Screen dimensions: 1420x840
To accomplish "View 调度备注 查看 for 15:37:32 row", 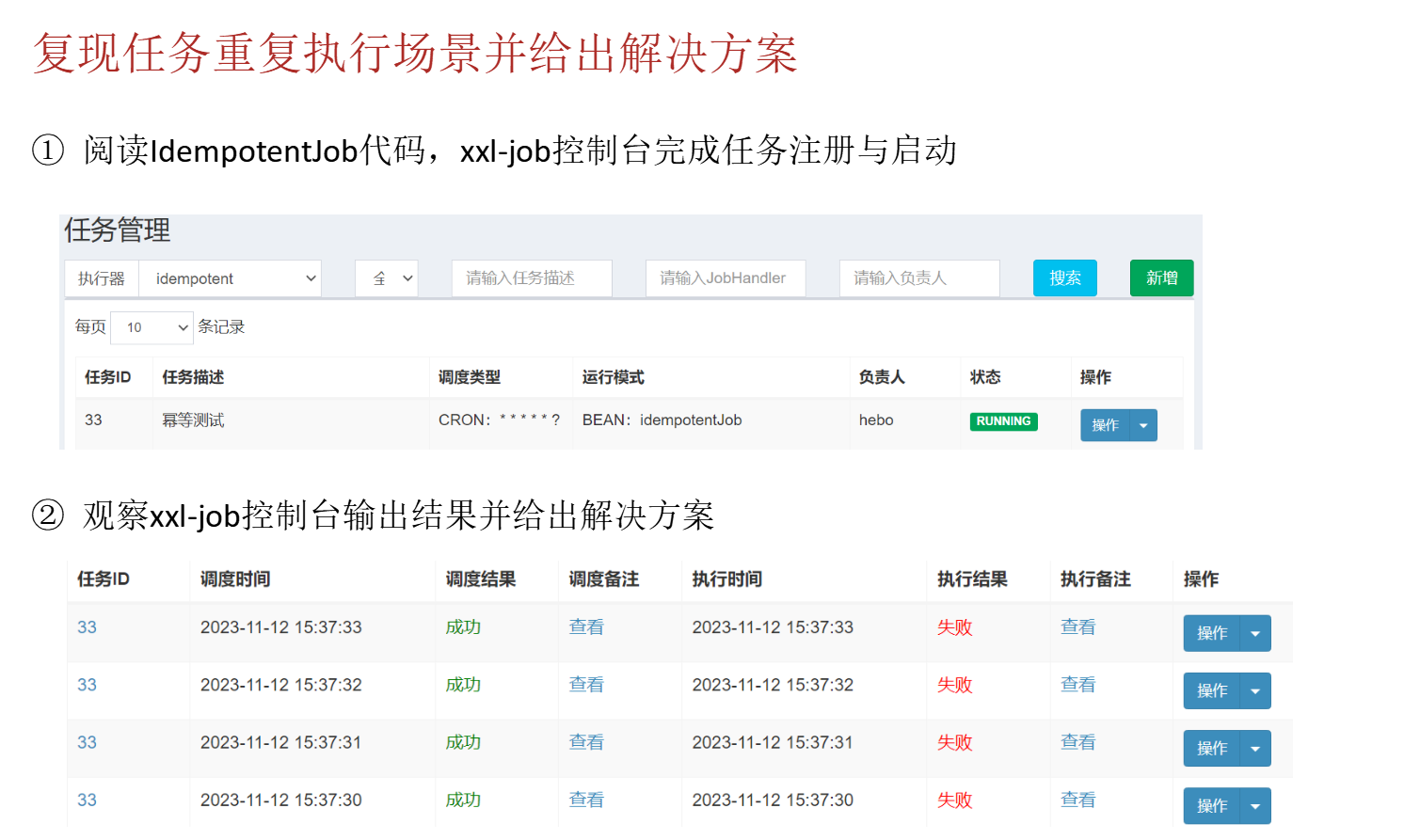I will coord(586,685).
